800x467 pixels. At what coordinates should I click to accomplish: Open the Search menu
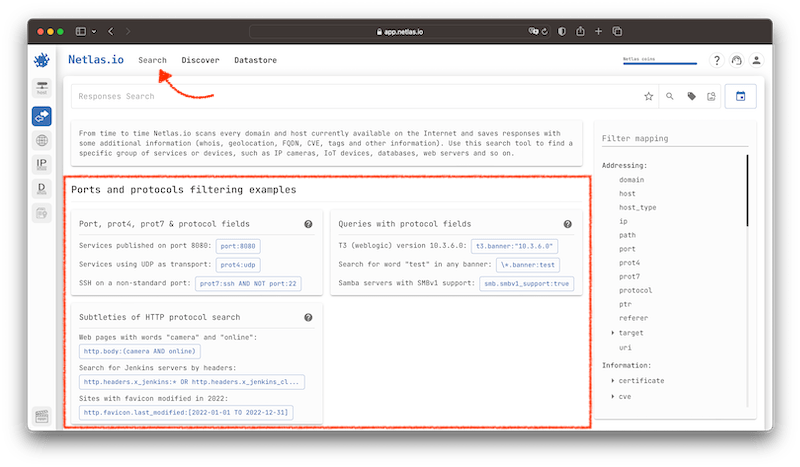(x=152, y=60)
